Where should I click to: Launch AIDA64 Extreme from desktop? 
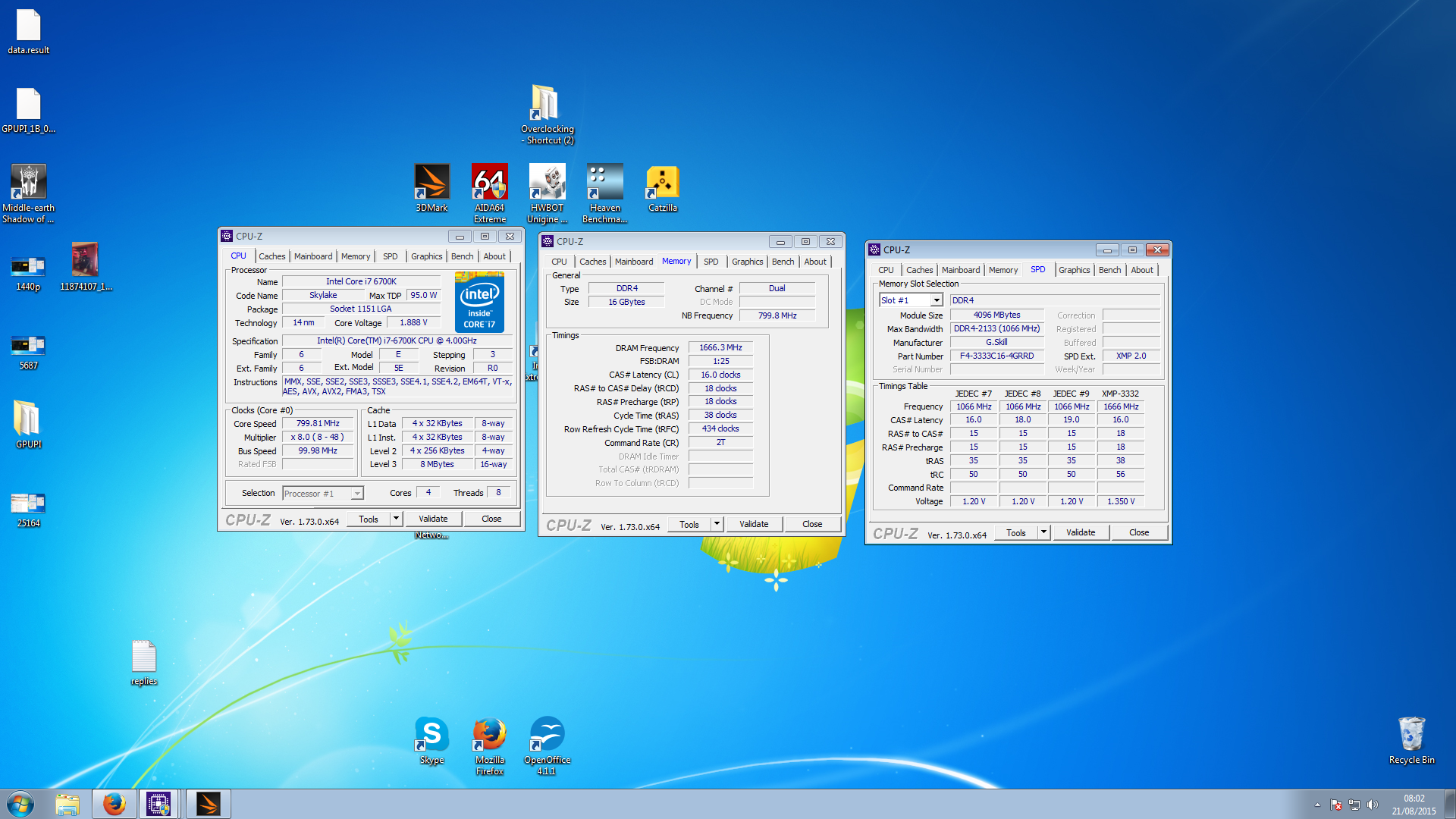489,193
